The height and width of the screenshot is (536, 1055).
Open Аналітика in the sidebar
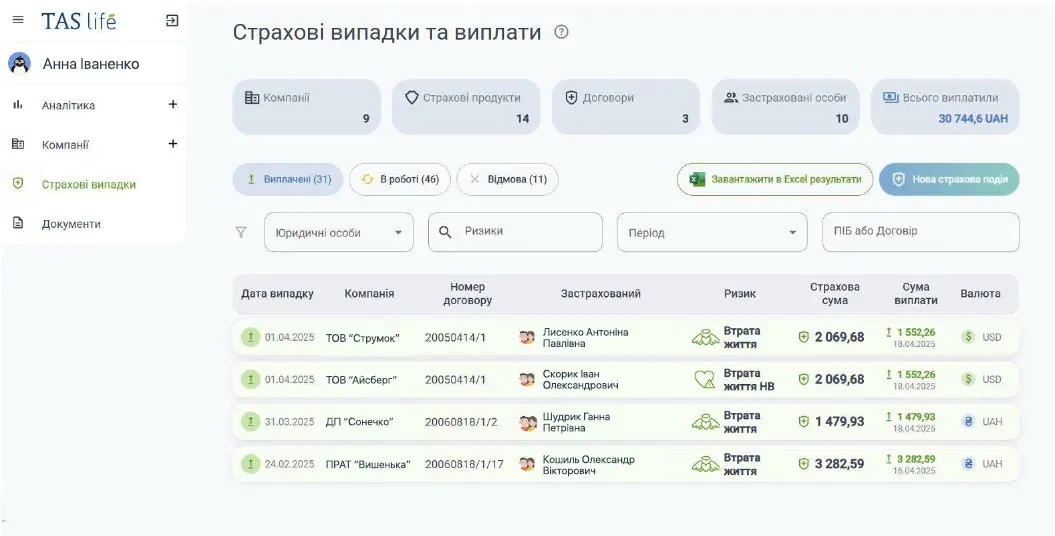tap(68, 106)
